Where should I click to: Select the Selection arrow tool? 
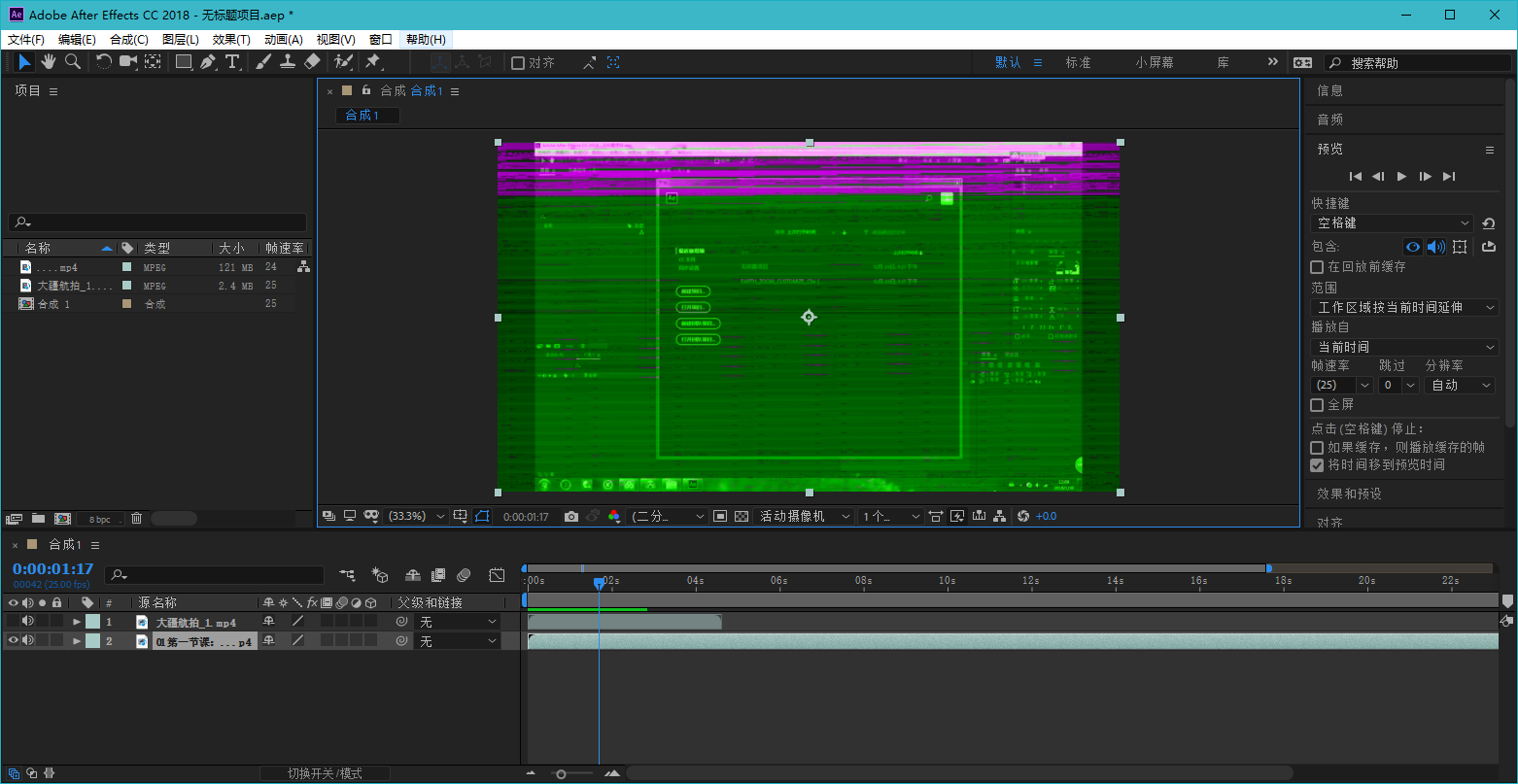(24, 62)
